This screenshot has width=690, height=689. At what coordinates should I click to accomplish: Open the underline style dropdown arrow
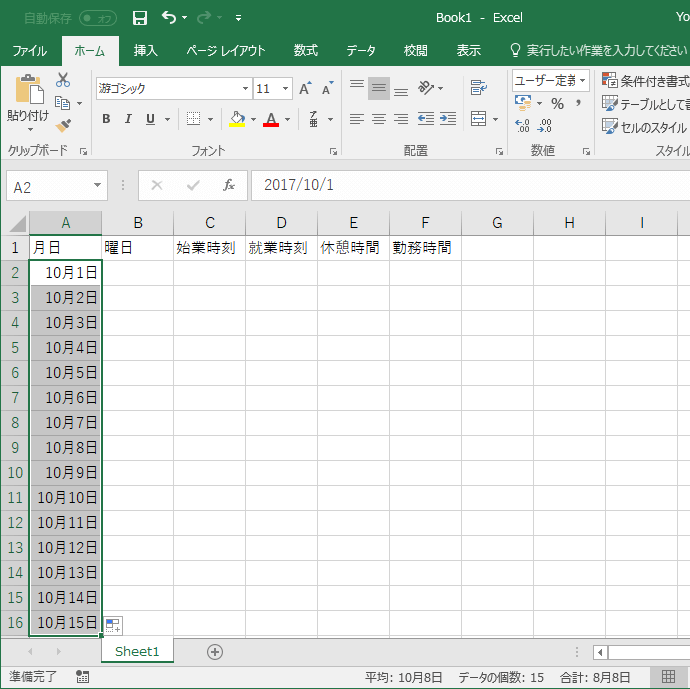tap(167, 119)
